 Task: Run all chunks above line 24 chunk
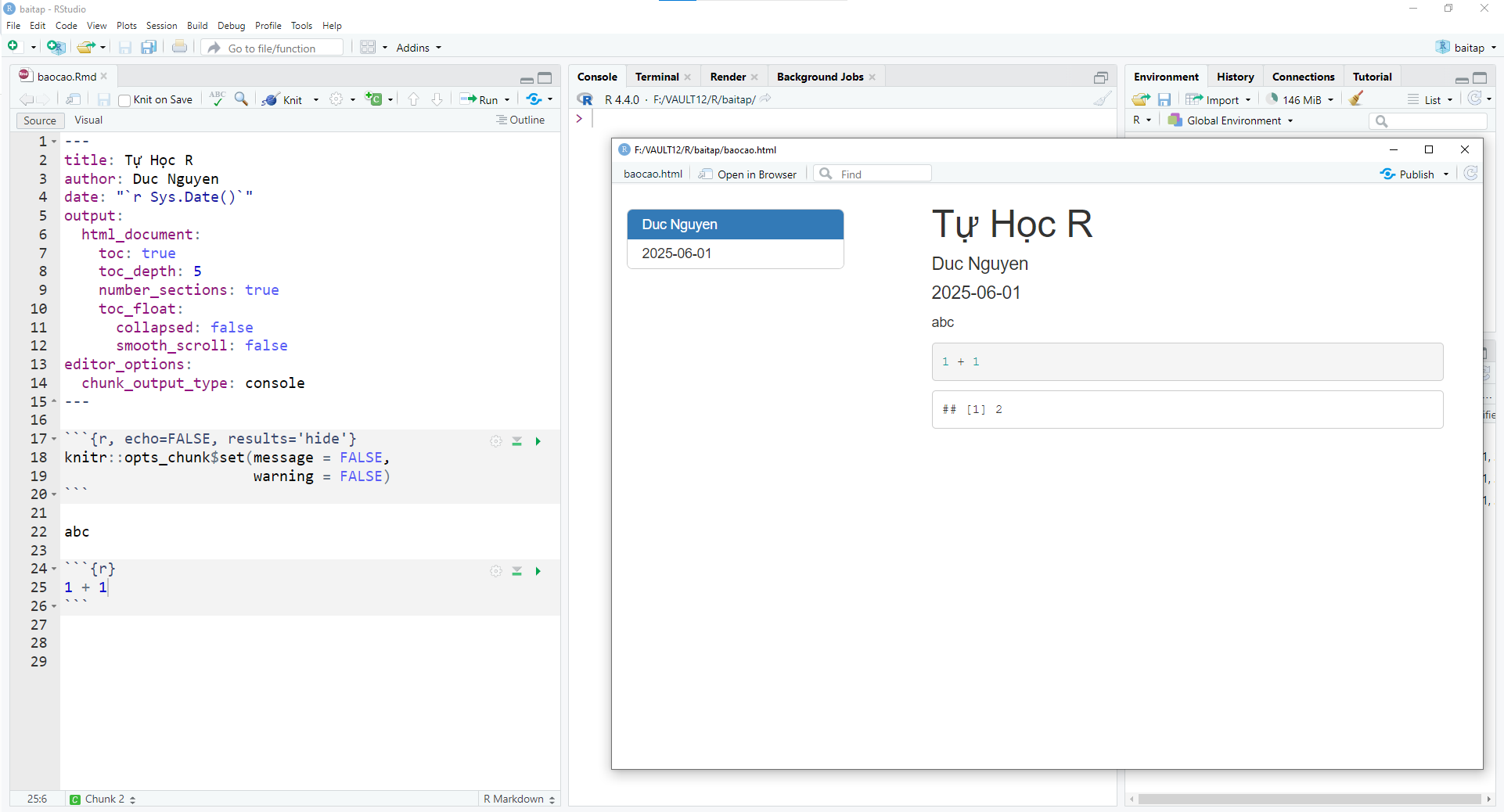(x=516, y=571)
